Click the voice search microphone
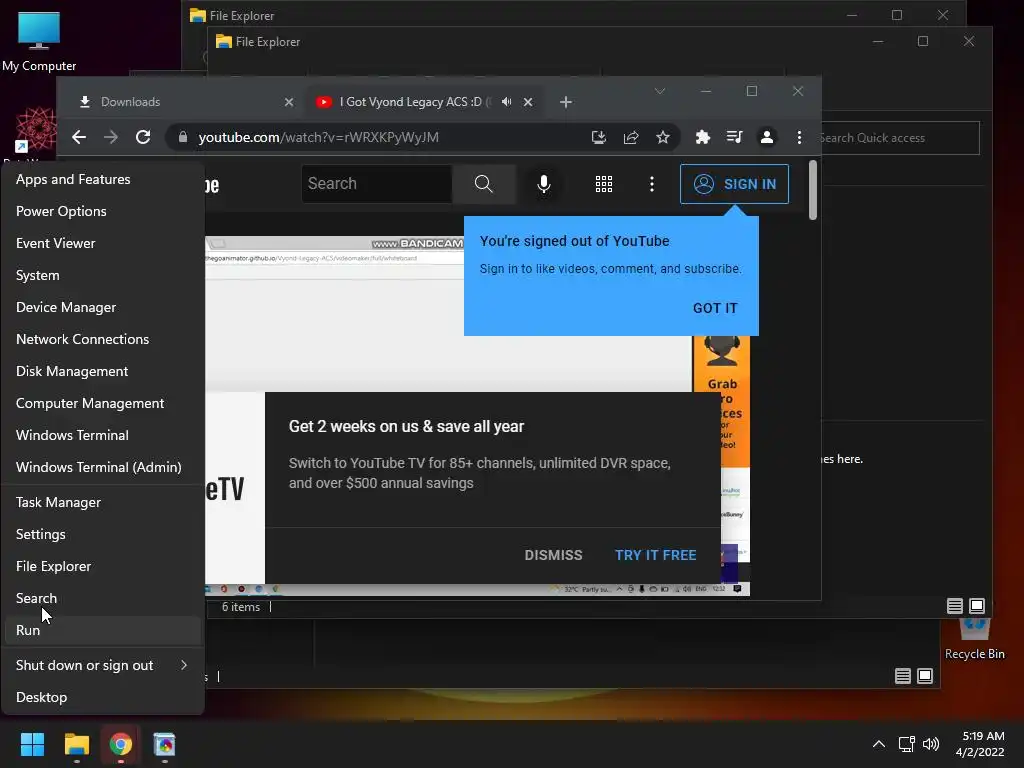 tap(543, 184)
